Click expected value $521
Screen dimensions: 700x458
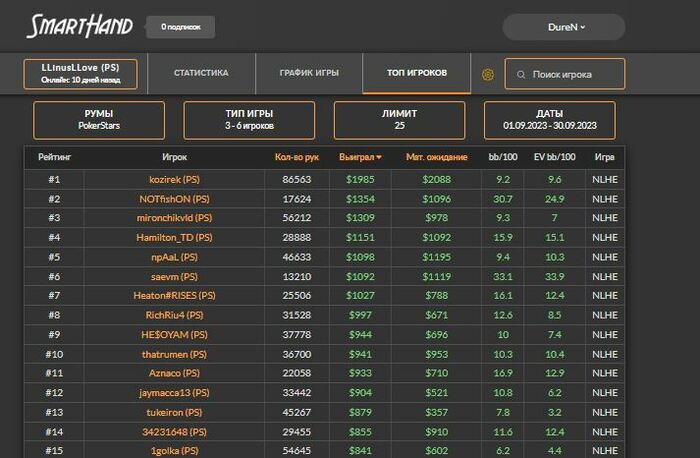pyautogui.click(x=437, y=393)
